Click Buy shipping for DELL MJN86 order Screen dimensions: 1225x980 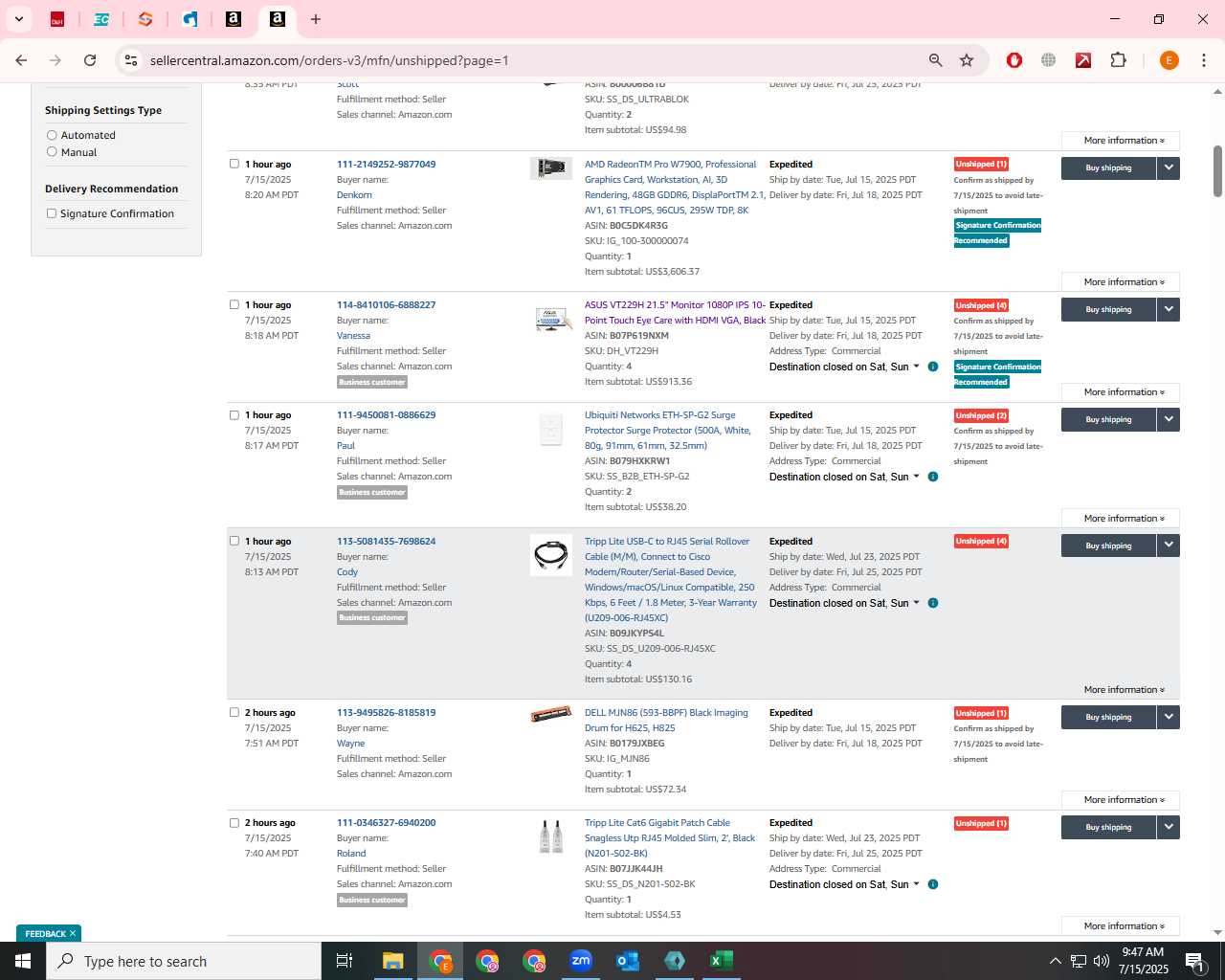[x=1108, y=717]
